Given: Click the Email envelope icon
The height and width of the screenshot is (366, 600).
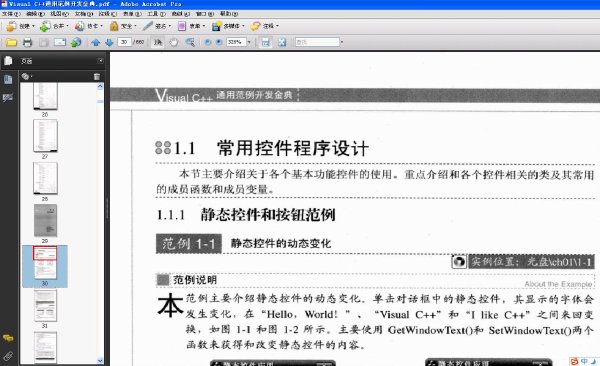Looking at the screenshot, I should [60, 42].
